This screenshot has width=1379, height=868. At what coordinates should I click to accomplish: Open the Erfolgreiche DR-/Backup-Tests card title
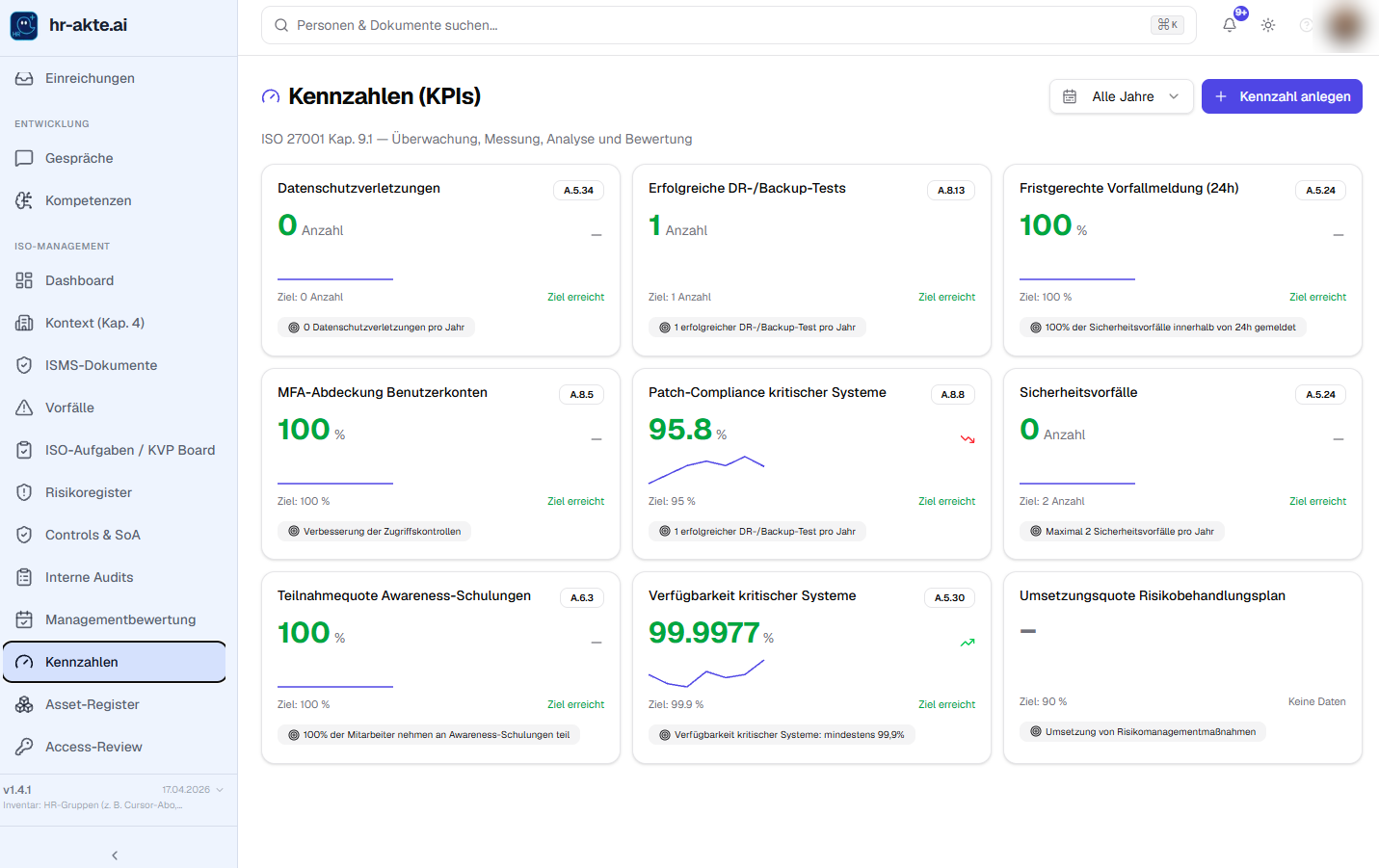[x=747, y=188]
